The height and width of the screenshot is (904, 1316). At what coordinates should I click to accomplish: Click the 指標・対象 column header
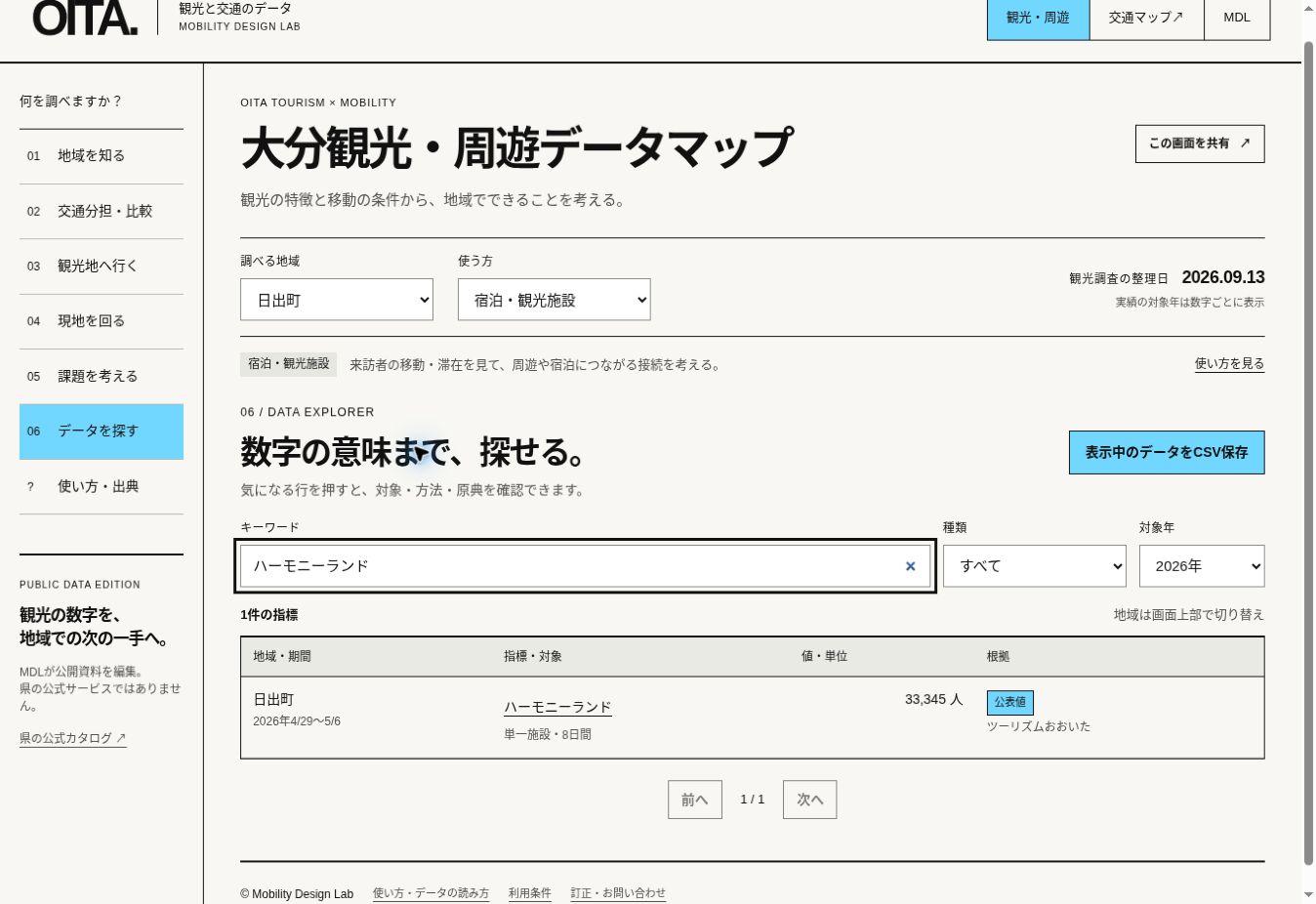tap(533, 657)
